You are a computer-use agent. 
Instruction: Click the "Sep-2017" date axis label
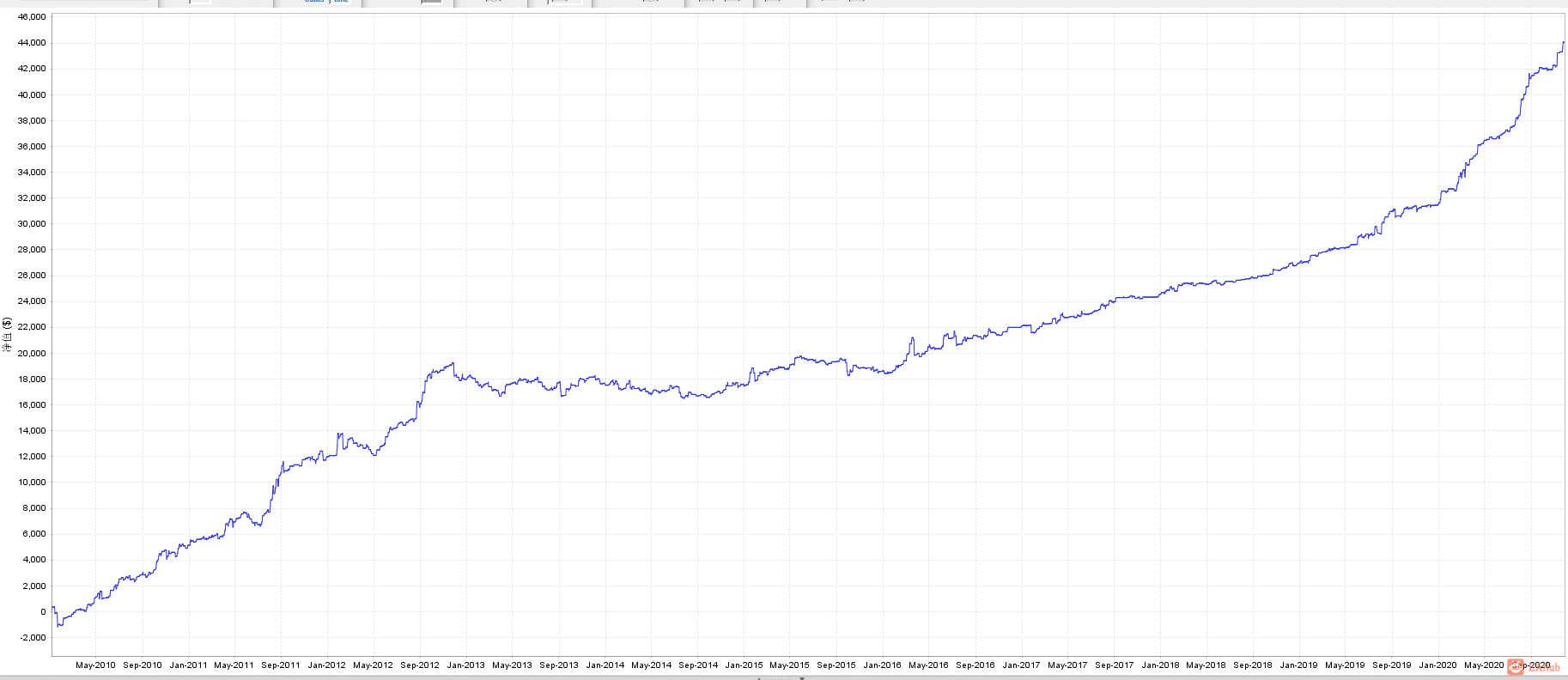[x=1115, y=665]
